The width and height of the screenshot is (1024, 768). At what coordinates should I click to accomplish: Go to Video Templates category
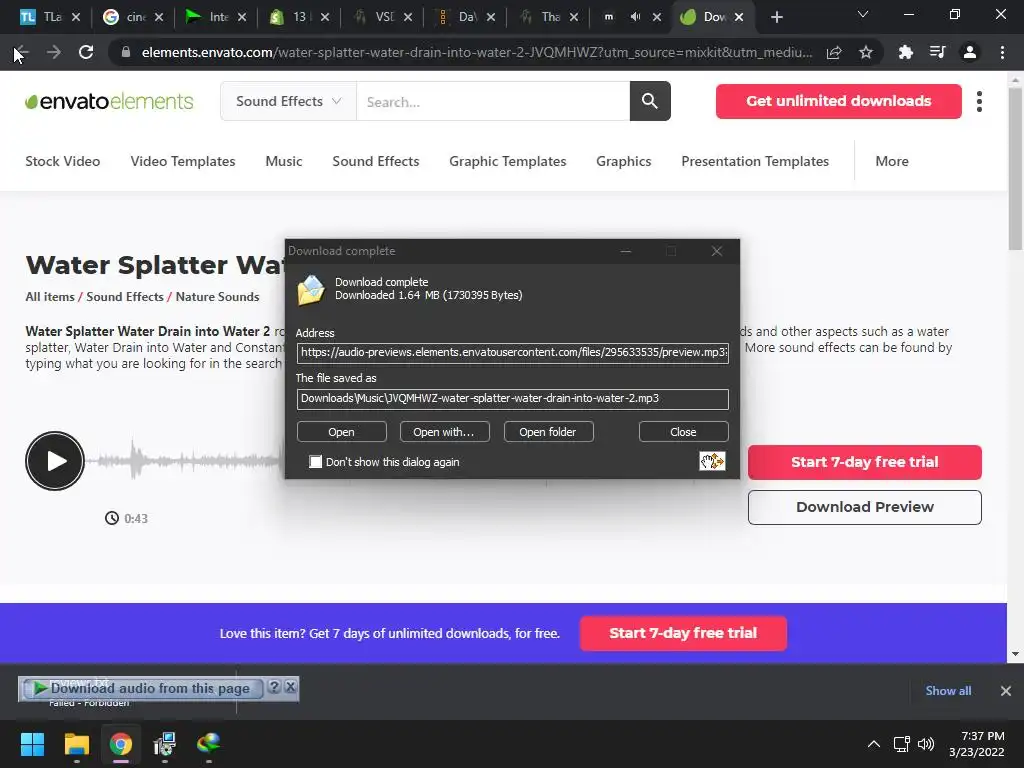pos(183,161)
